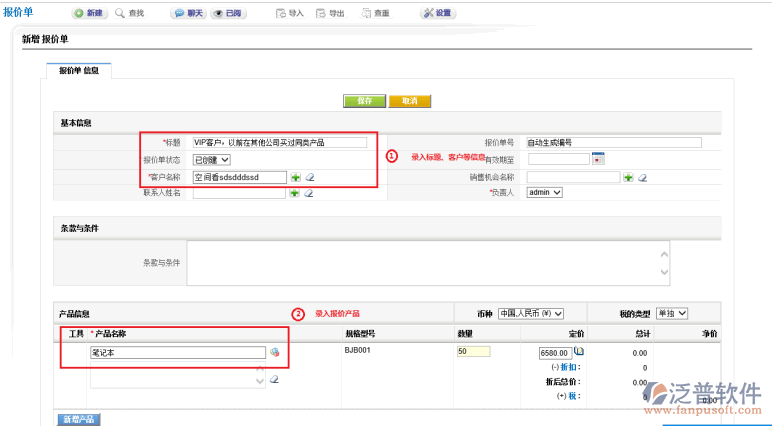The width and height of the screenshot is (772, 426).
Task: Click the 设置 settings toolbar button
Action: coord(437,14)
